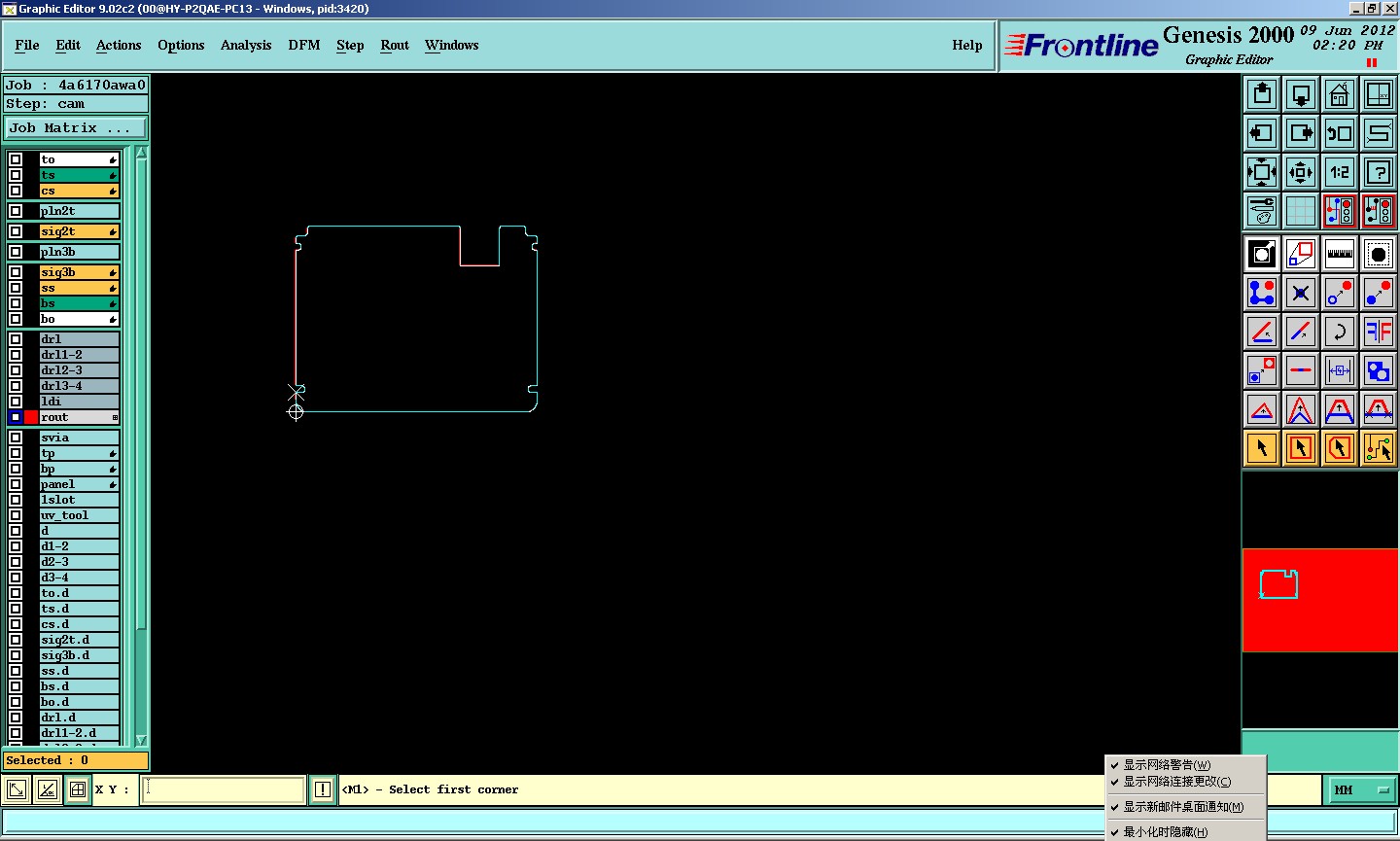The height and width of the screenshot is (841, 1400).
Task: Select the net selection arrow tool
Action: pyautogui.click(x=1379, y=448)
